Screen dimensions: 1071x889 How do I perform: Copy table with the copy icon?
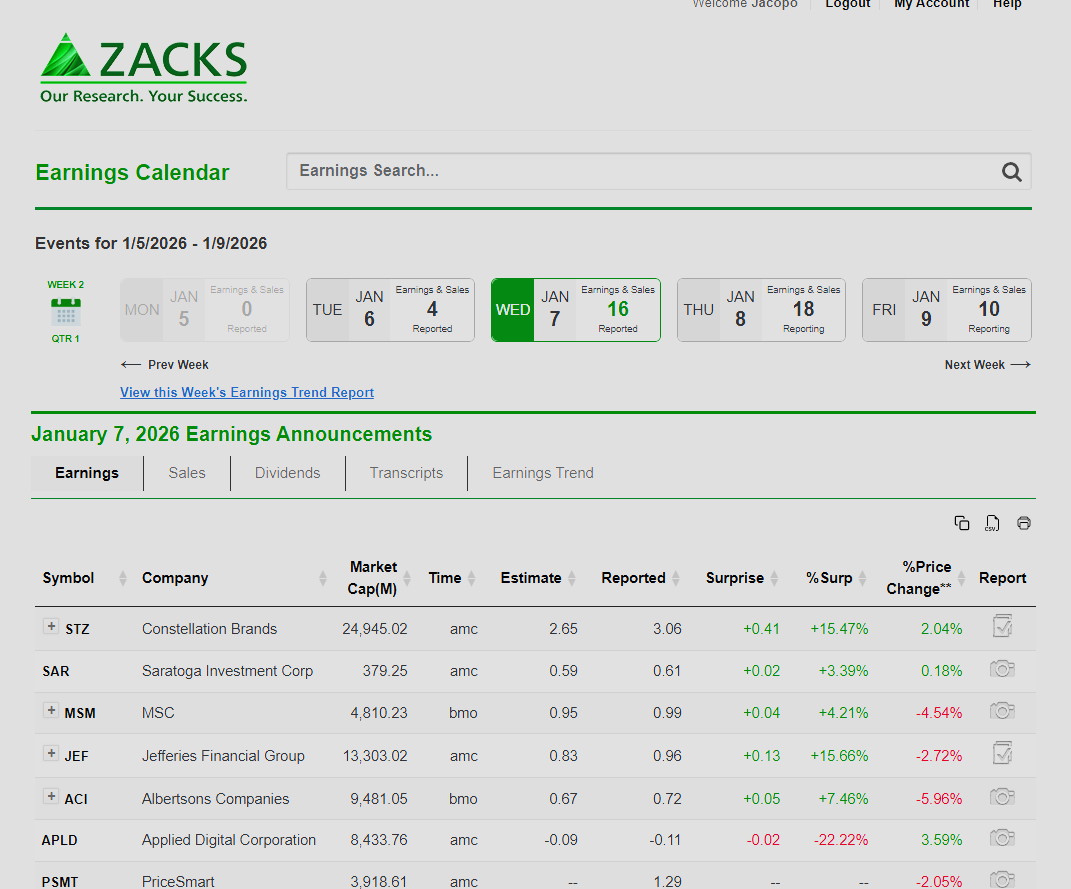(x=962, y=523)
